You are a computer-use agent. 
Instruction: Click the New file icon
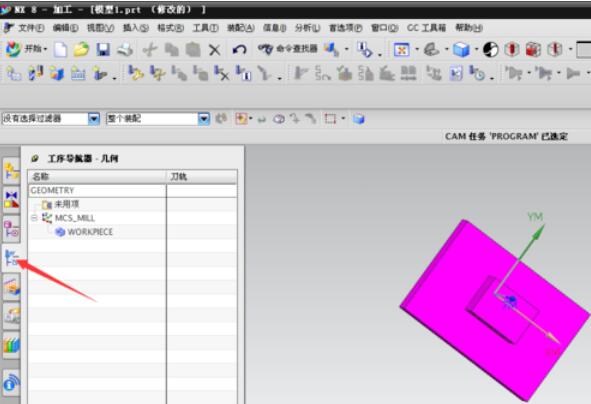pyautogui.click(x=60, y=49)
